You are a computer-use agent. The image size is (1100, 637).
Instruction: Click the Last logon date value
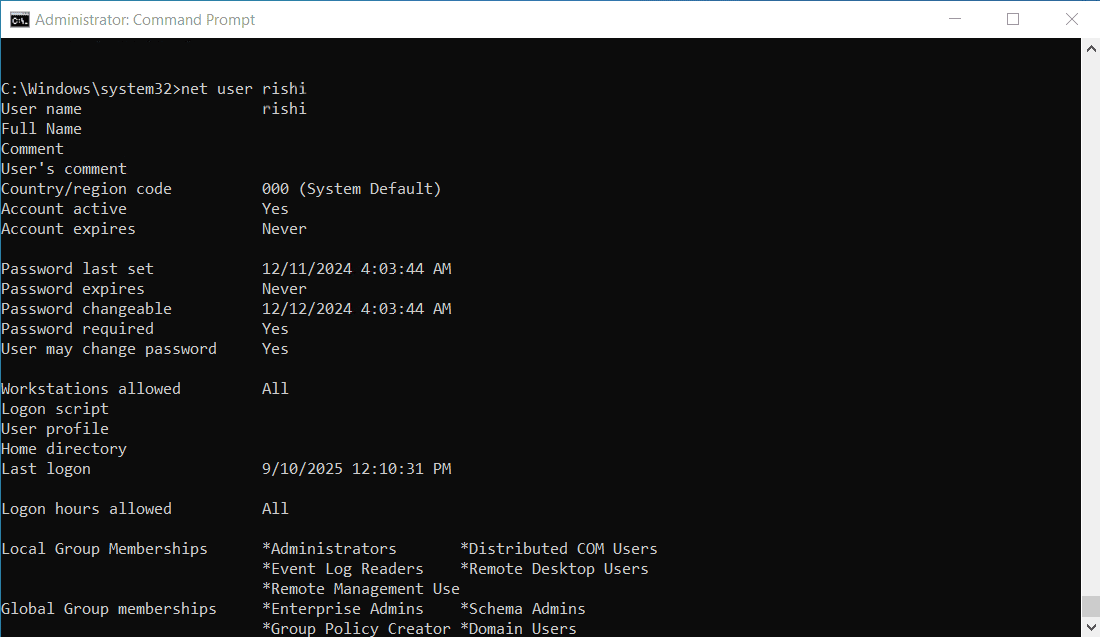357,468
